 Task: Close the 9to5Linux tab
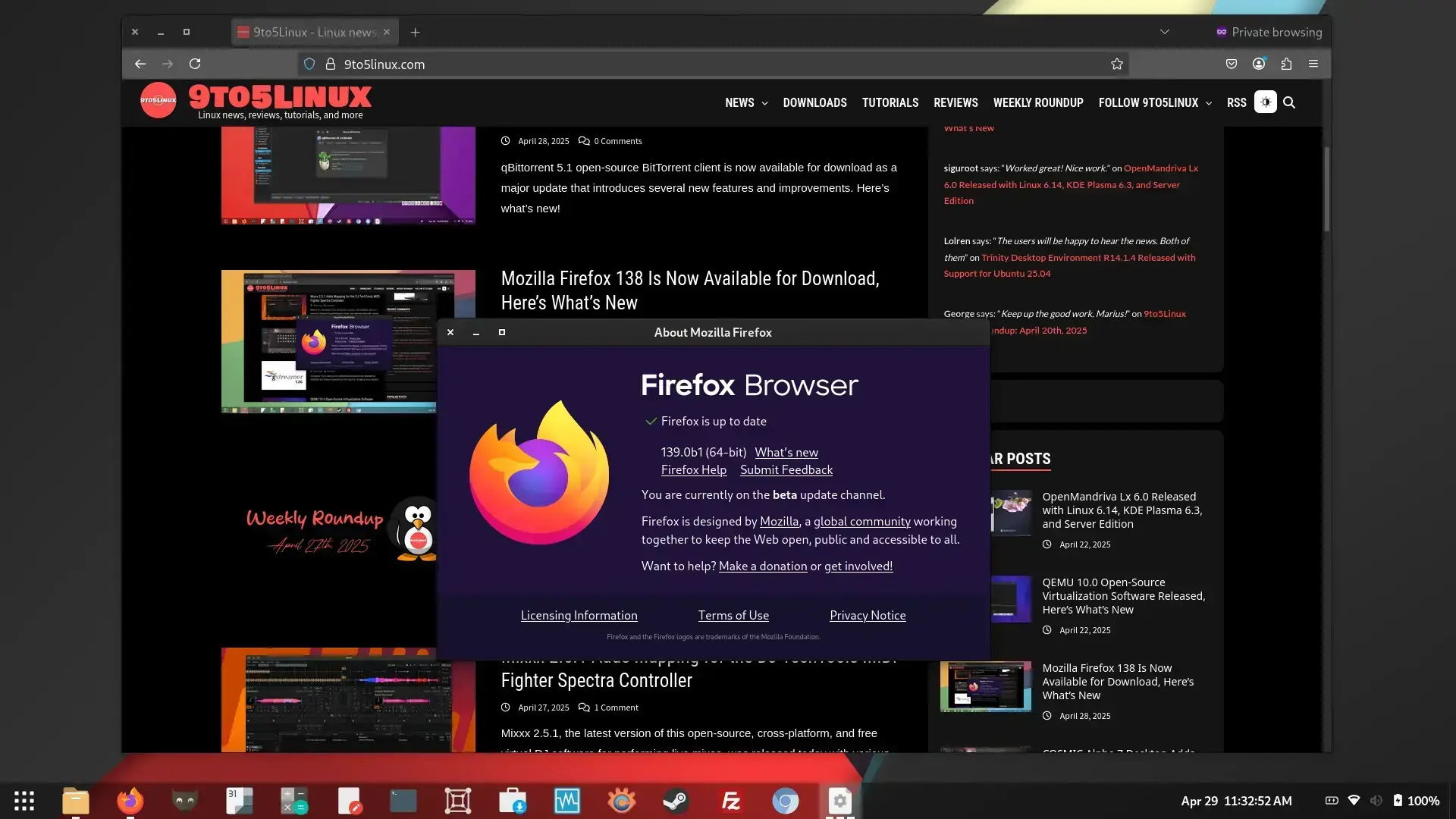click(387, 32)
